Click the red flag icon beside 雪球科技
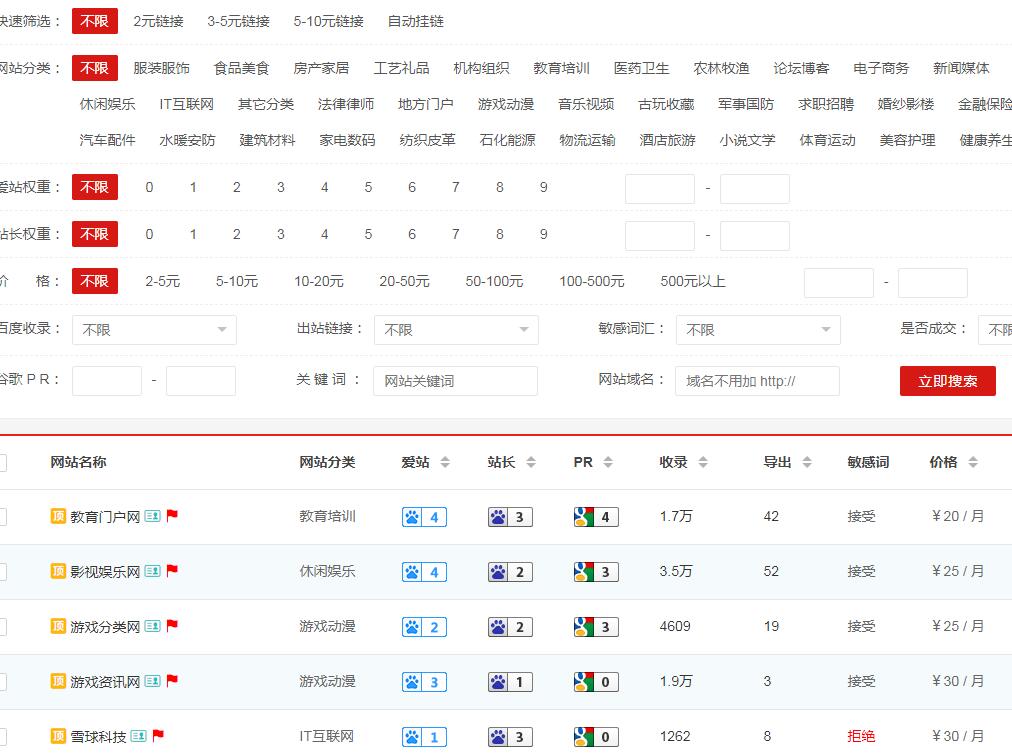1012x756 pixels. click(156, 735)
